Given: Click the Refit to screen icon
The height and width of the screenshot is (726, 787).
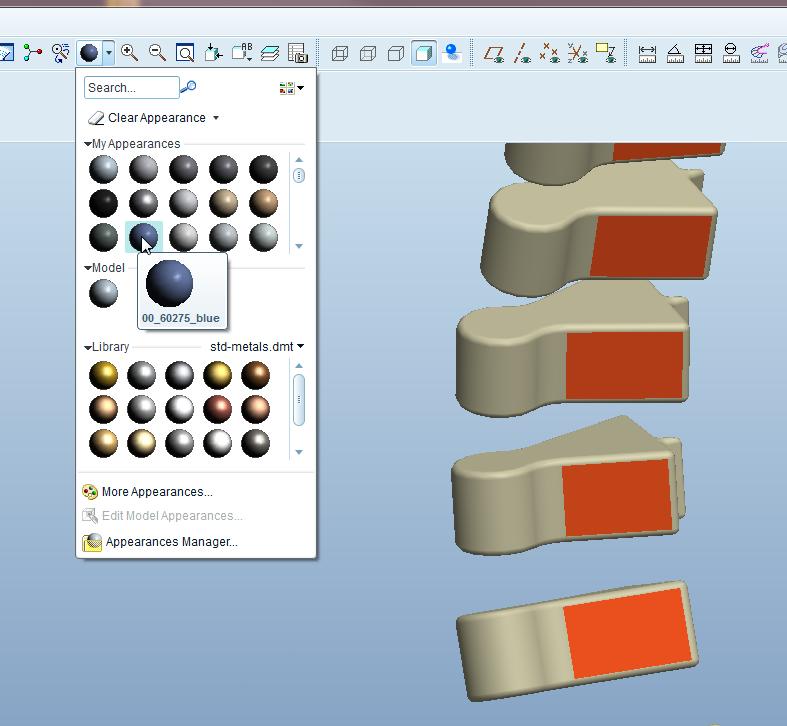Looking at the screenshot, I should [x=185, y=53].
